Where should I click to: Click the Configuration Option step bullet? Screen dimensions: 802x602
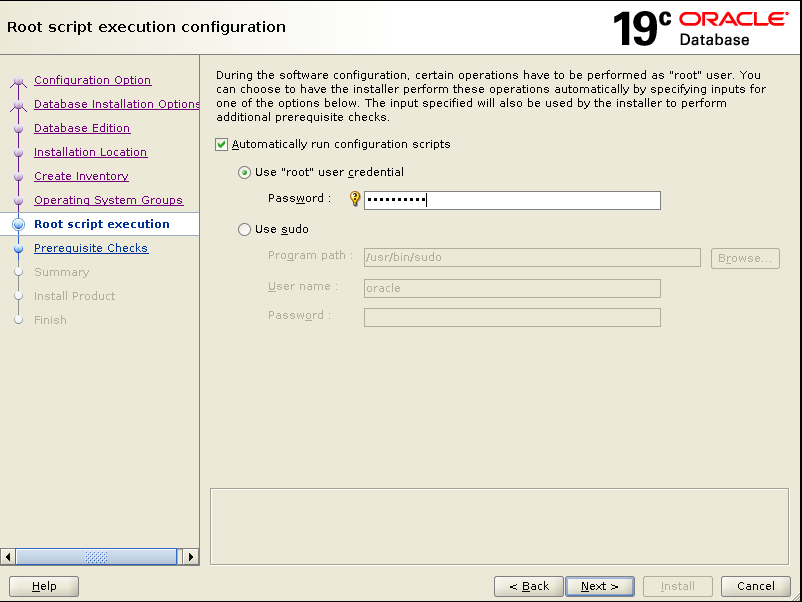(18, 81)
